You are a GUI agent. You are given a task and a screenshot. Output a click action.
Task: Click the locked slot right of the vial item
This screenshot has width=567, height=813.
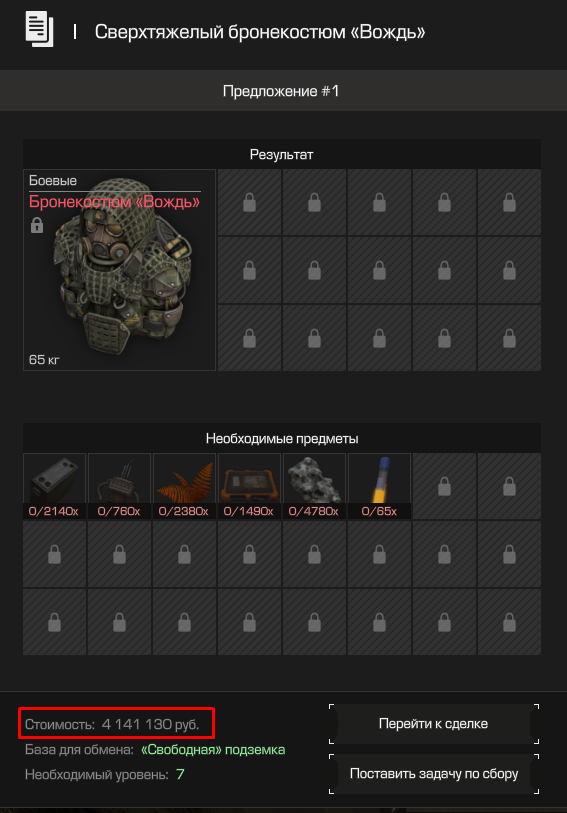(444, 486)
